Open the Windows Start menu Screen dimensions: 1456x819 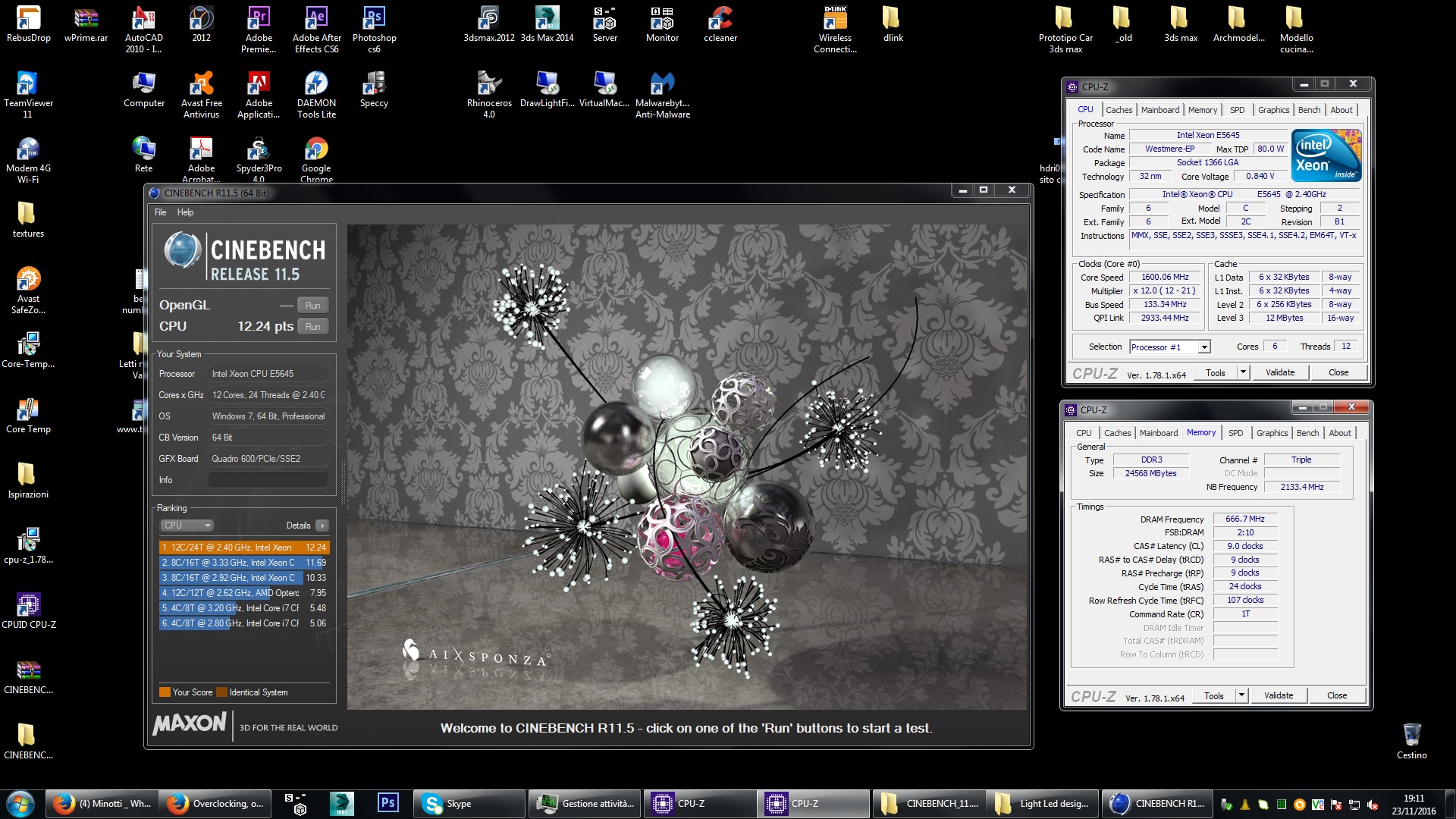coord(20,804)
